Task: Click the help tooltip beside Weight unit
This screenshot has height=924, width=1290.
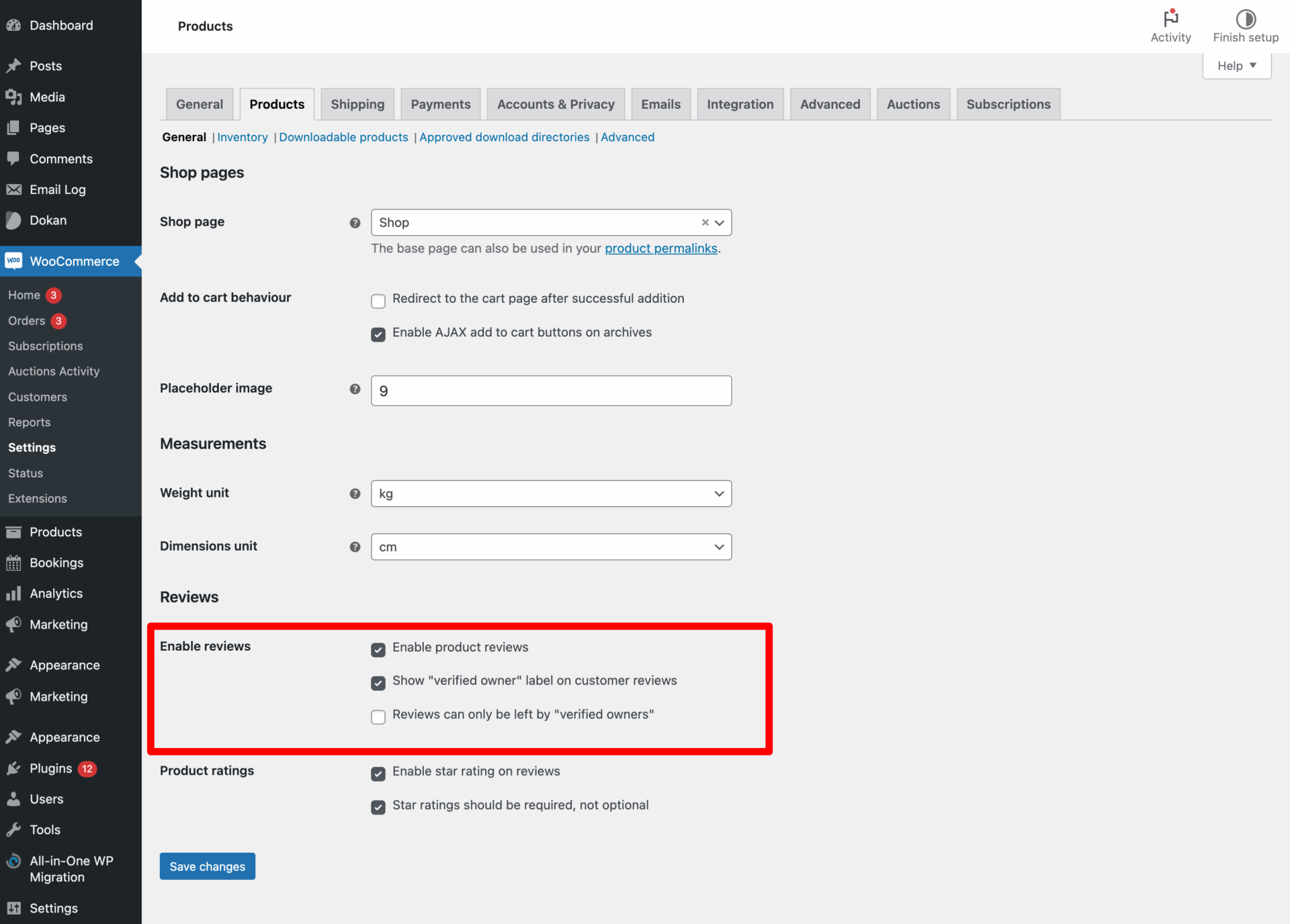Action: [x=355, y=494]
